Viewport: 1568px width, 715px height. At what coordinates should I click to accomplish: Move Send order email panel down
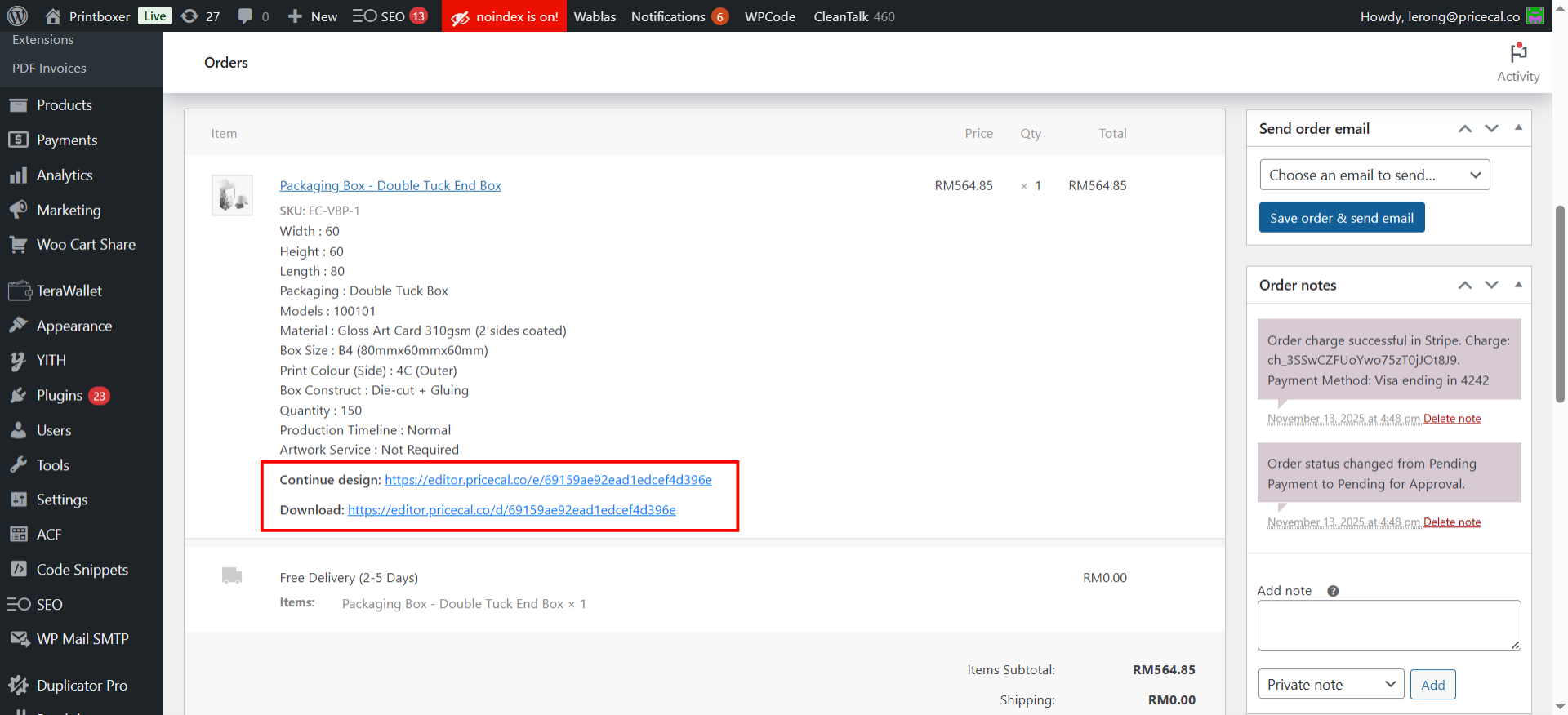[x=1492, y=129]
